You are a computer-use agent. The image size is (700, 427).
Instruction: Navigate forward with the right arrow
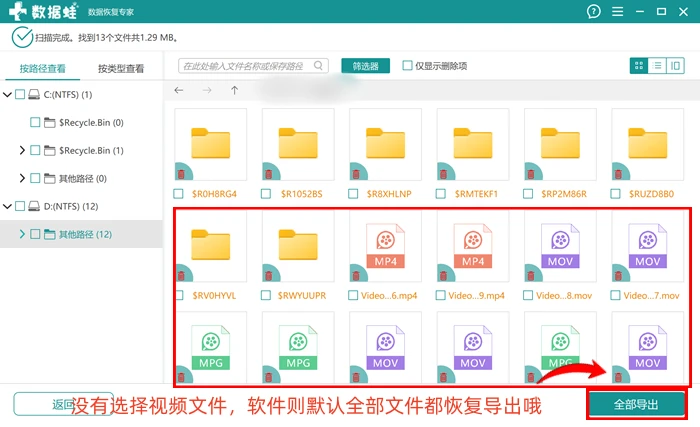pos(207,90)
